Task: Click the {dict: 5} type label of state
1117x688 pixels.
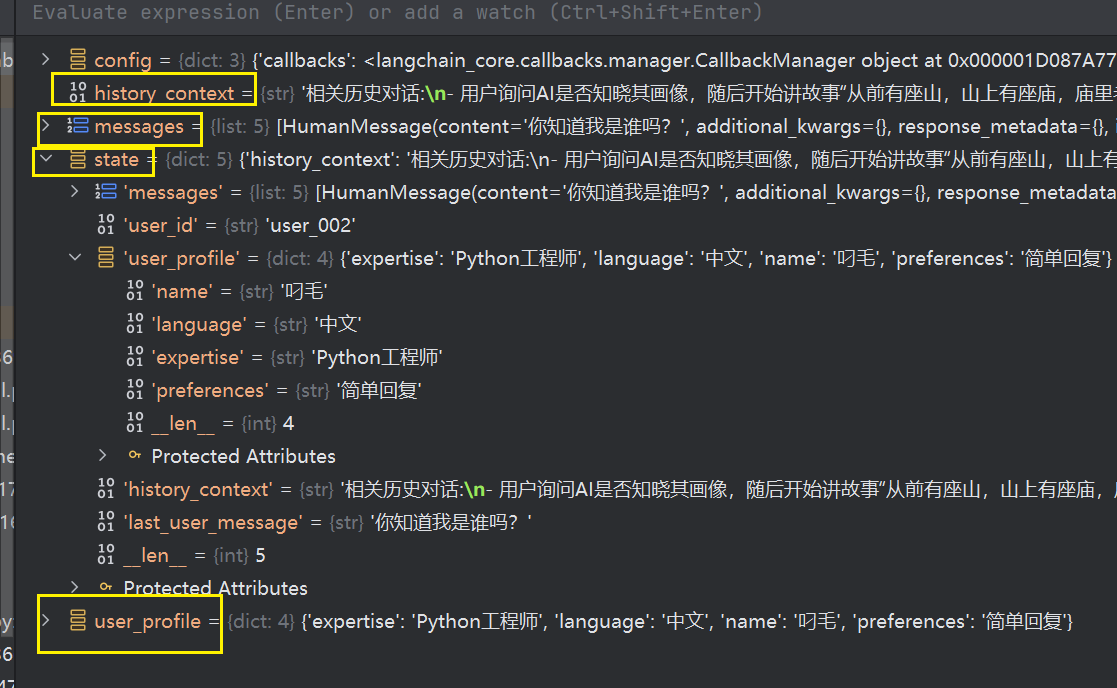Action: (x=199, y=160)
